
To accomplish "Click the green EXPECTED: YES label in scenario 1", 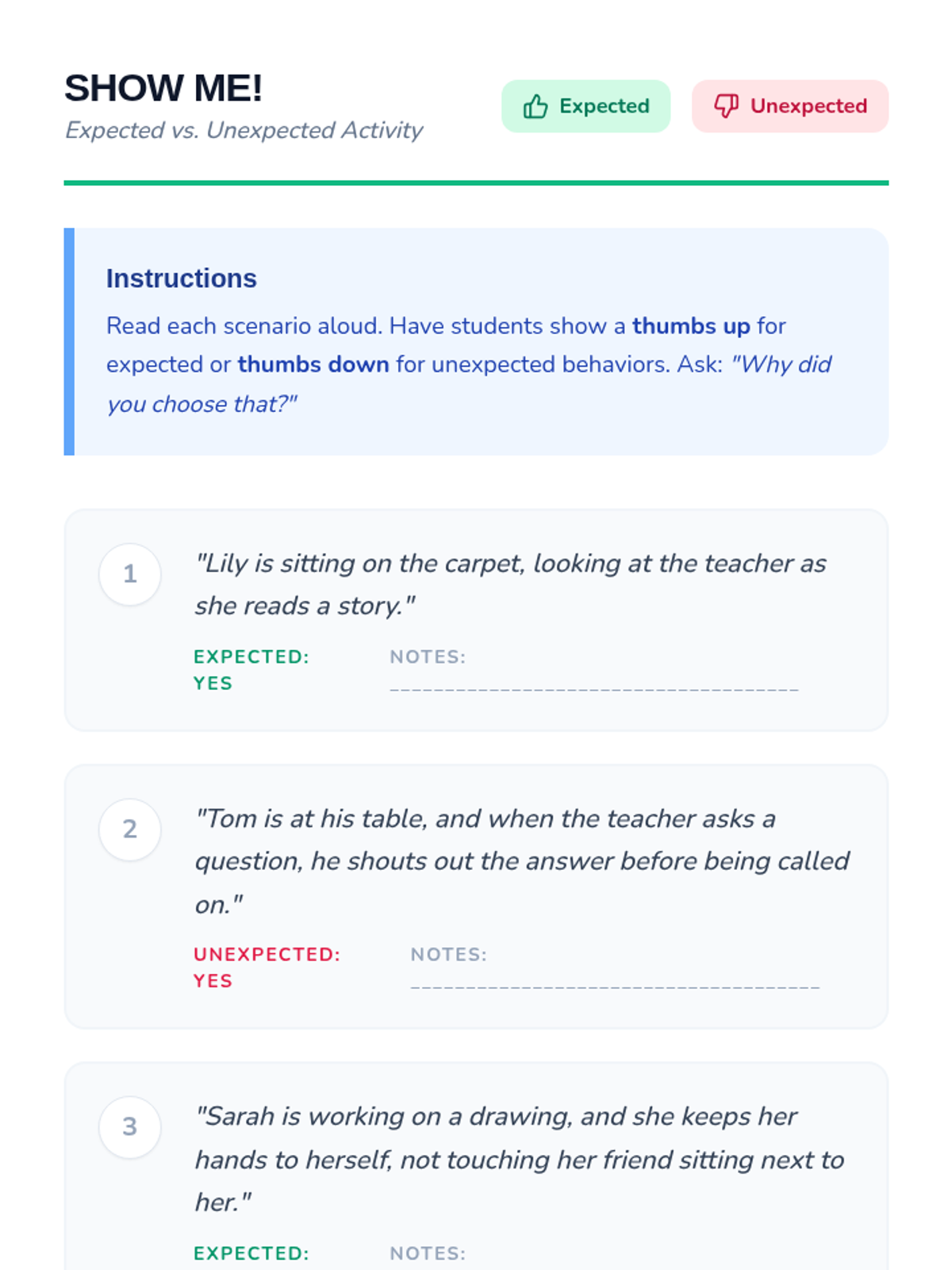I will (x=251, y=670).
